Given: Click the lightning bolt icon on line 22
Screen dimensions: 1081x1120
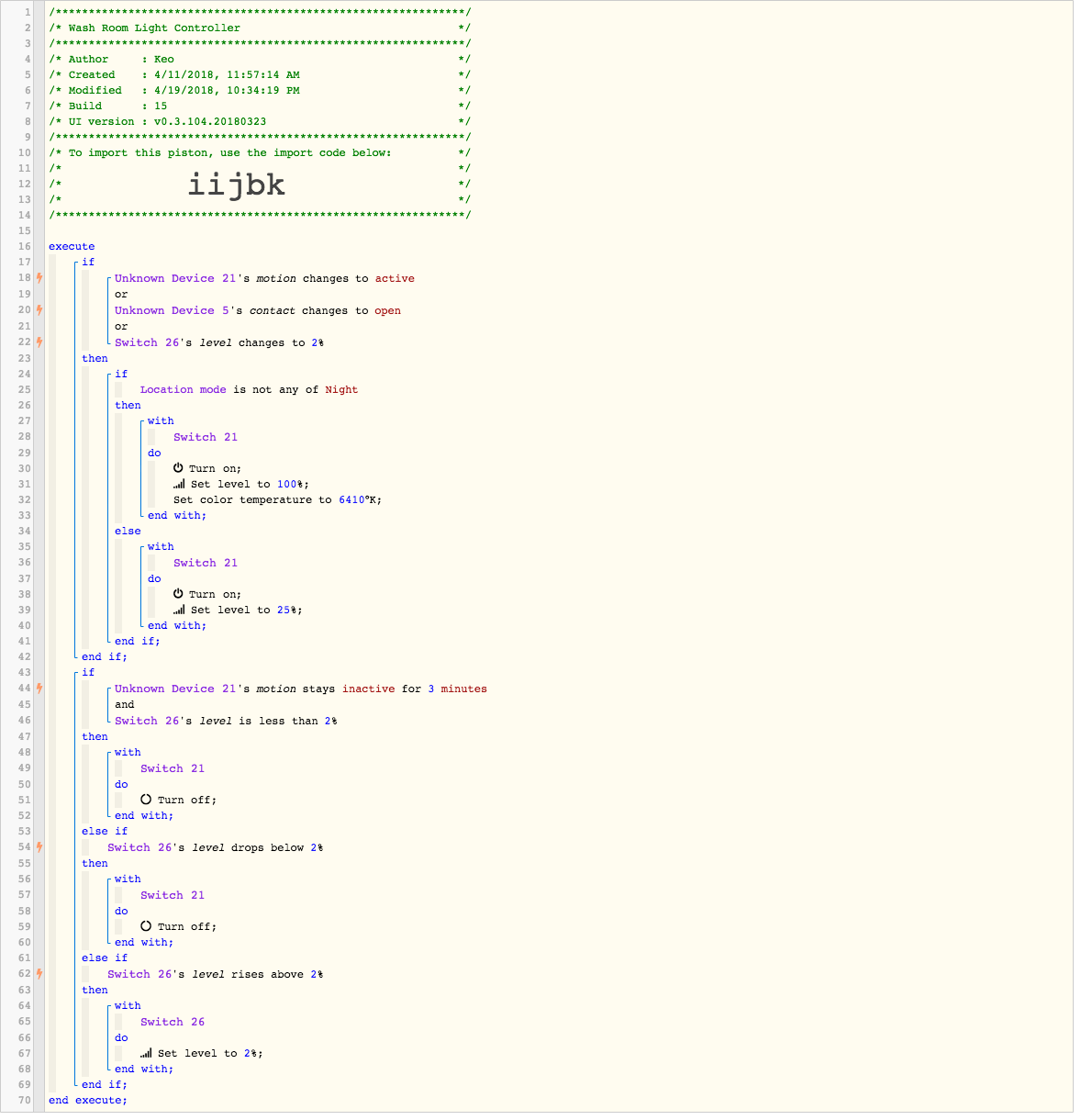Looking at the screenshot, I should point(39,342).
